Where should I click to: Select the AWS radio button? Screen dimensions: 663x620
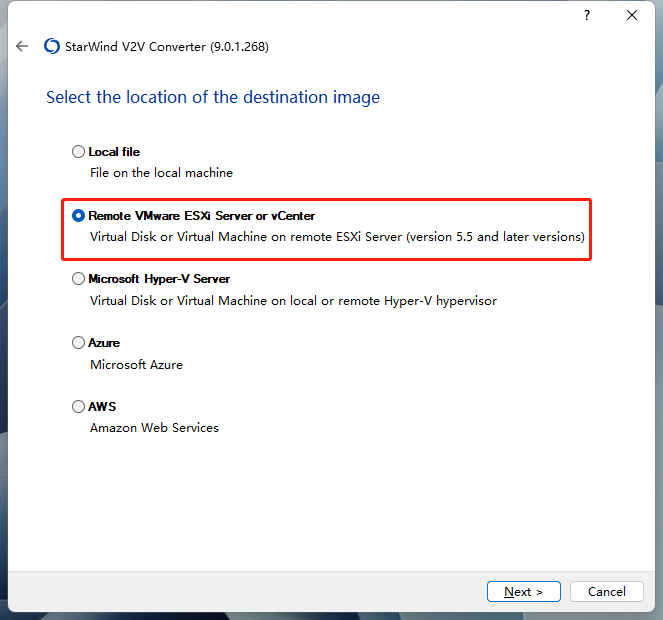click(x=79, y=407)
